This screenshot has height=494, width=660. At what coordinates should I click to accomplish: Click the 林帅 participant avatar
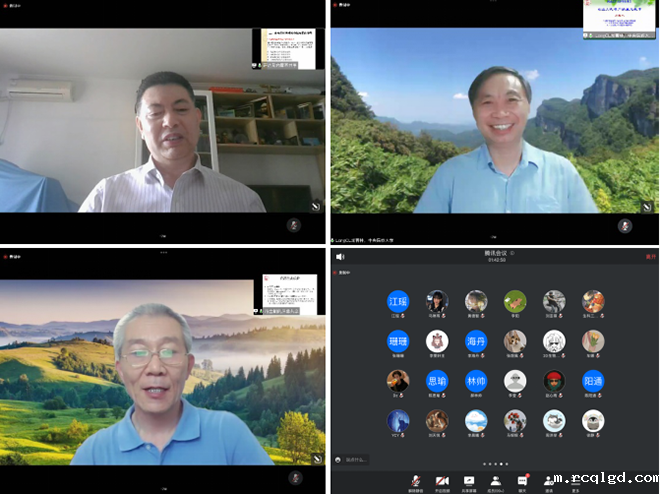pos(476,381)
